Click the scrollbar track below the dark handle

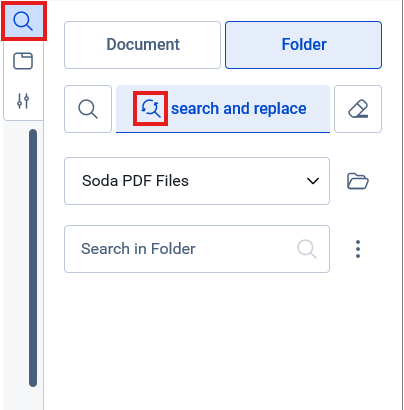(33, 399)
